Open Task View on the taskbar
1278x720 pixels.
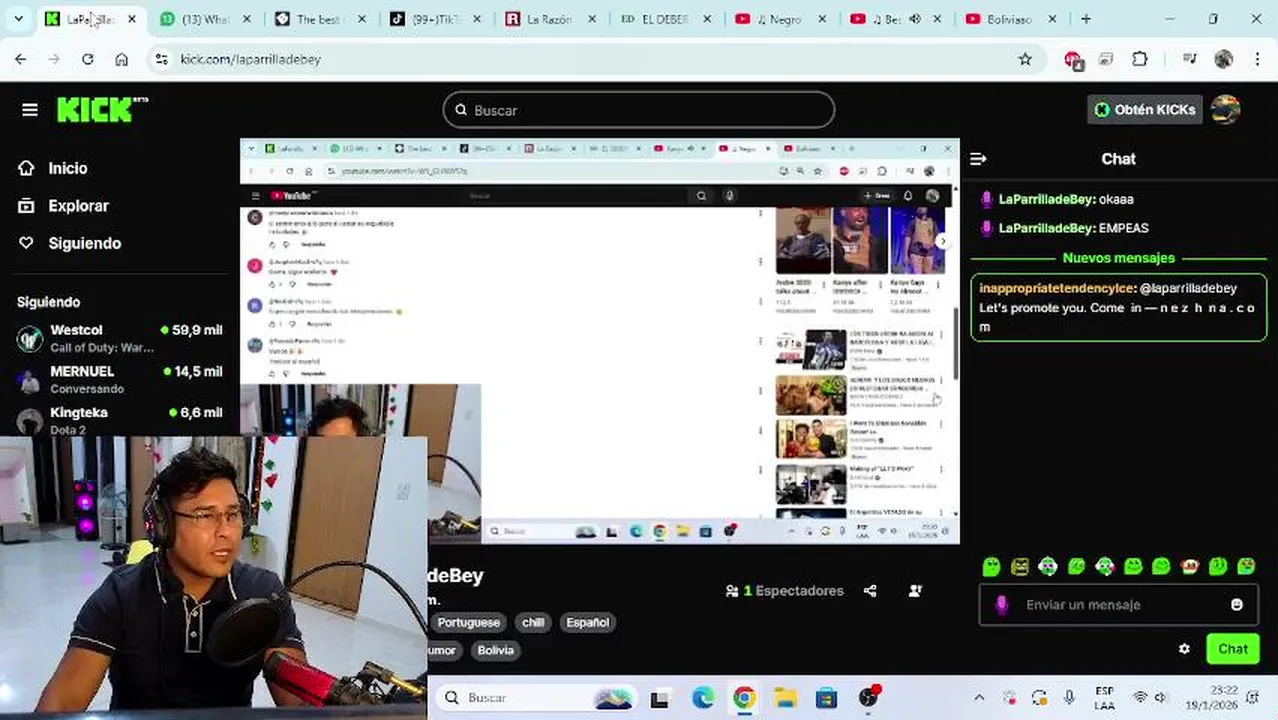(660, 698)
